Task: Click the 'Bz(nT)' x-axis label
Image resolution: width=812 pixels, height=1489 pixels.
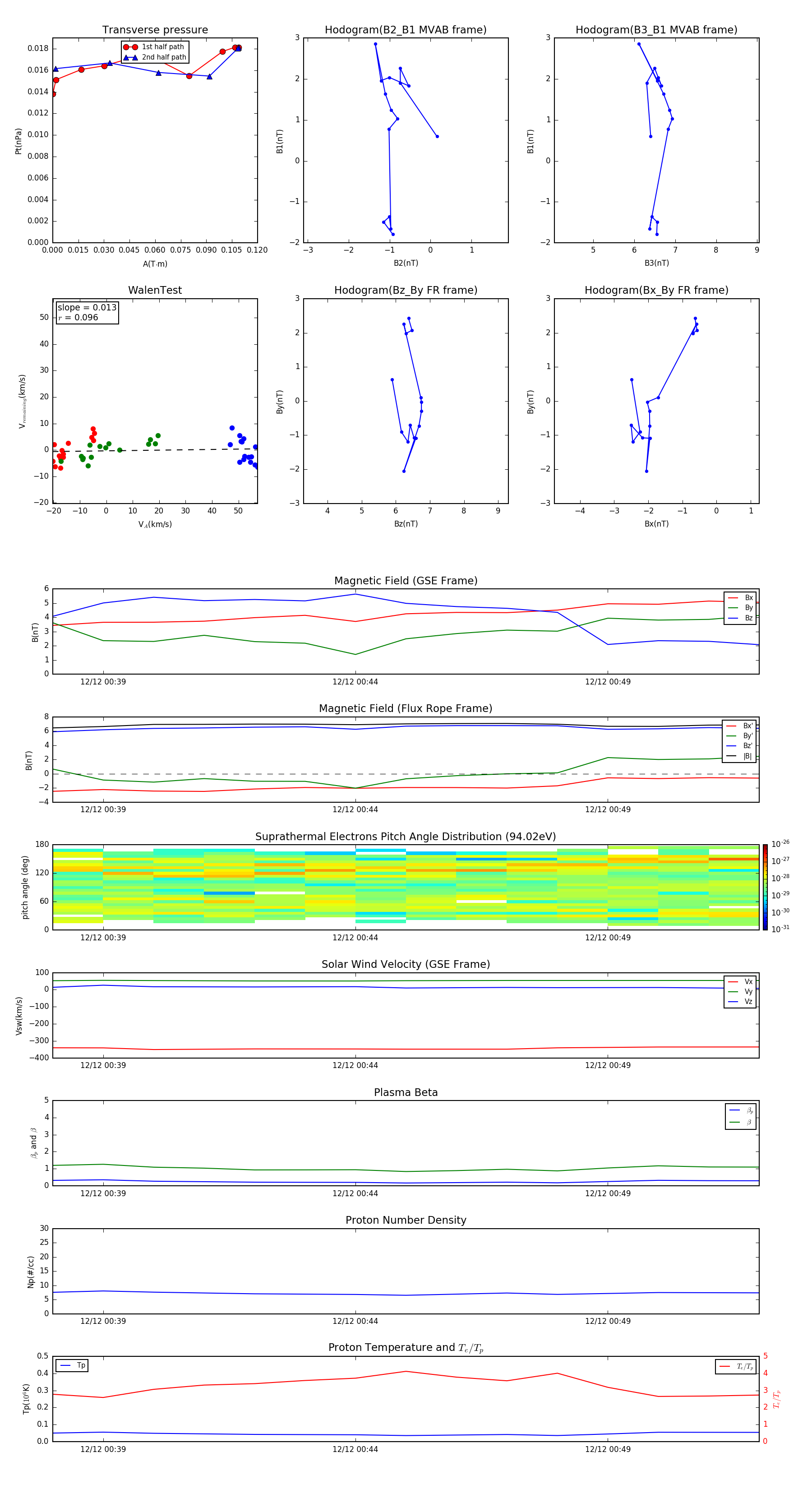Action: click(x=406, y=524)
